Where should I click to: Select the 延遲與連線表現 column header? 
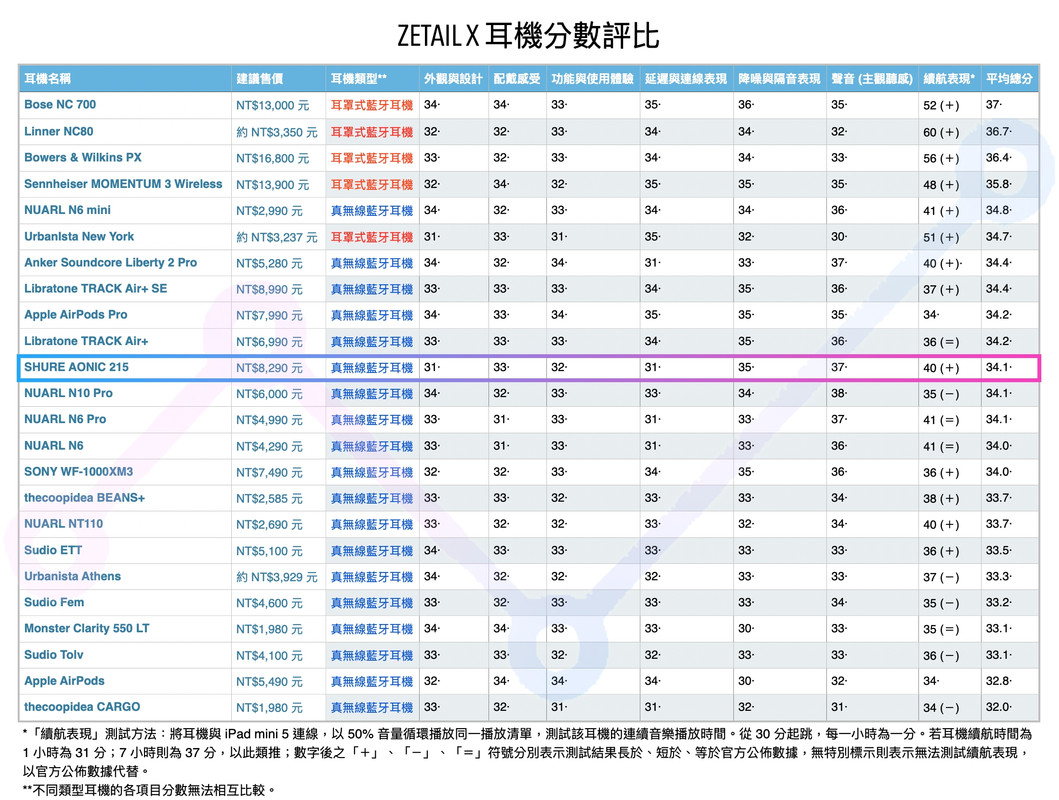[x=686, y=79]
